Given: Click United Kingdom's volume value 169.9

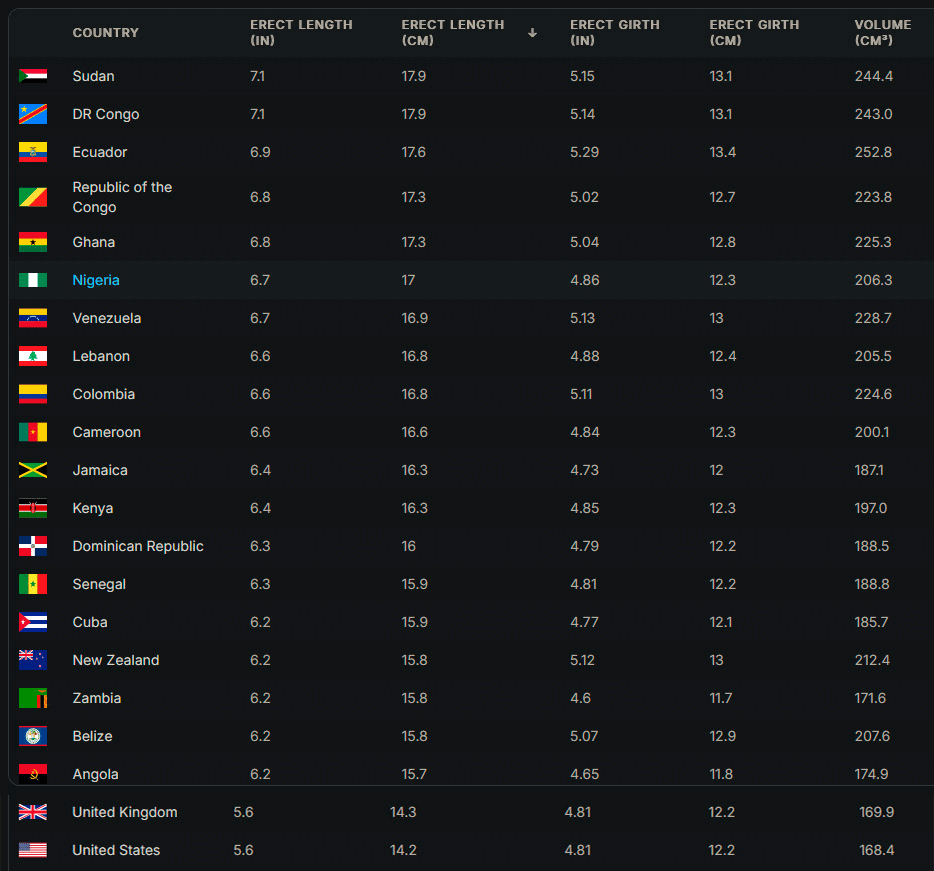Looking at the screenshot, I should pyautogui.click(x=877, y=812).
